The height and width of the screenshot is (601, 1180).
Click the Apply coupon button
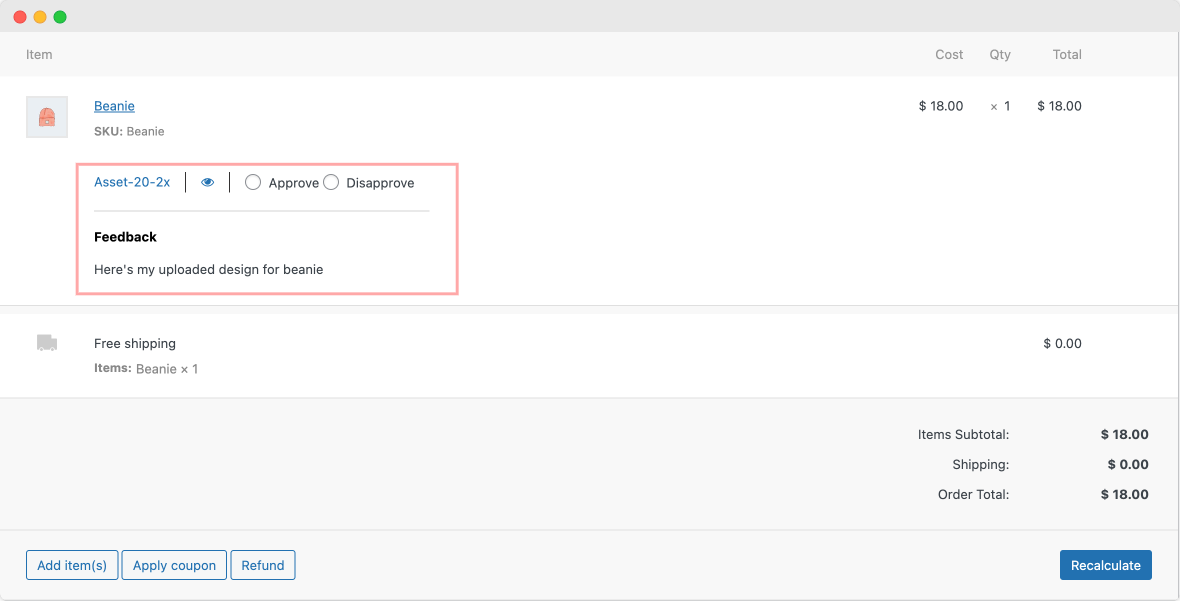[x=173, y=565]
